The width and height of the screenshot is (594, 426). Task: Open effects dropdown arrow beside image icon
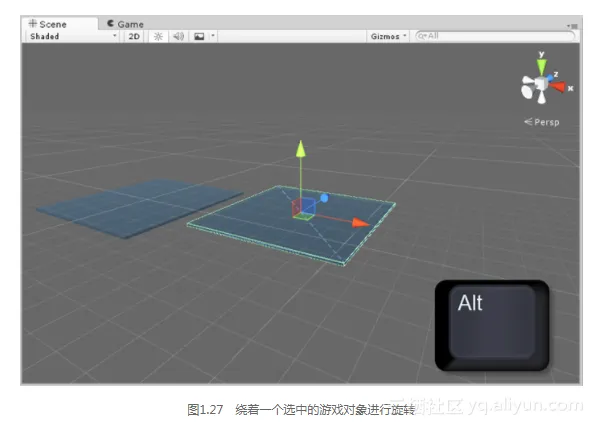(x=213, y=36)
